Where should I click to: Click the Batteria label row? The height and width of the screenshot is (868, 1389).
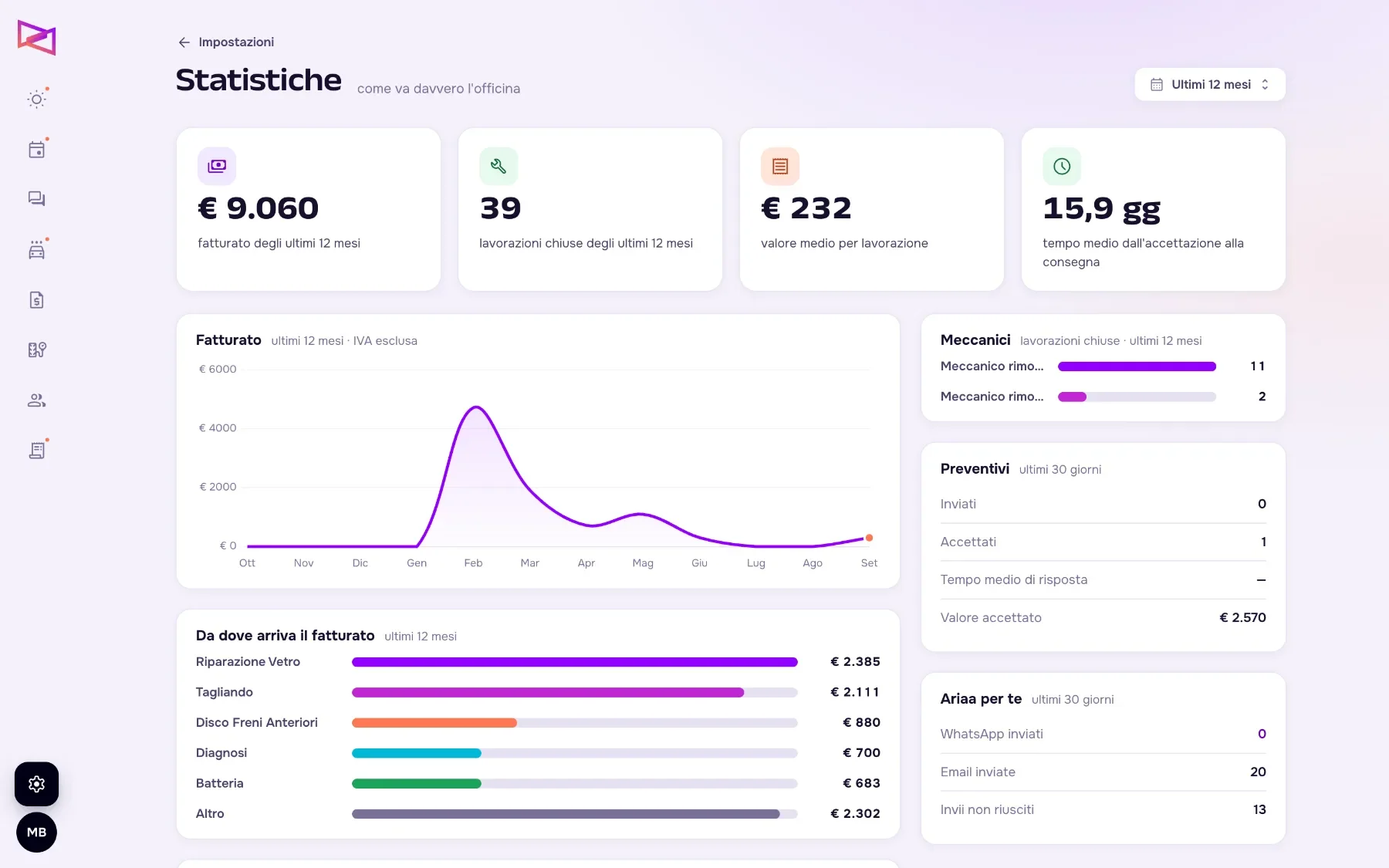[538, 783]
